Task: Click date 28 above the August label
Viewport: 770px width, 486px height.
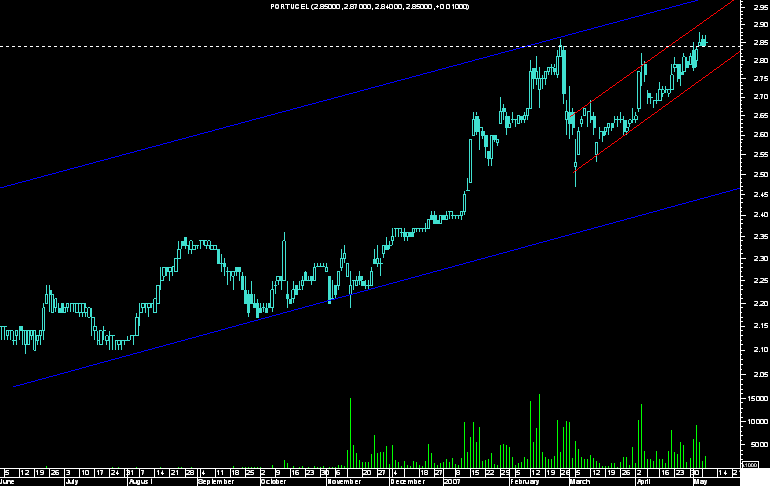Action: 190,473
